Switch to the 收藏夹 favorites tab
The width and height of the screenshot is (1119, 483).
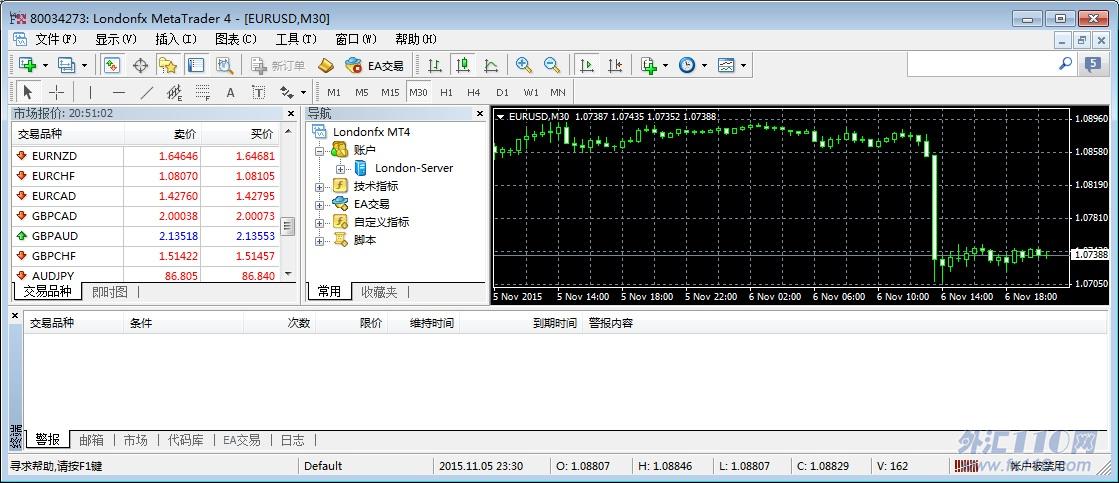click(x=379, y=292)
